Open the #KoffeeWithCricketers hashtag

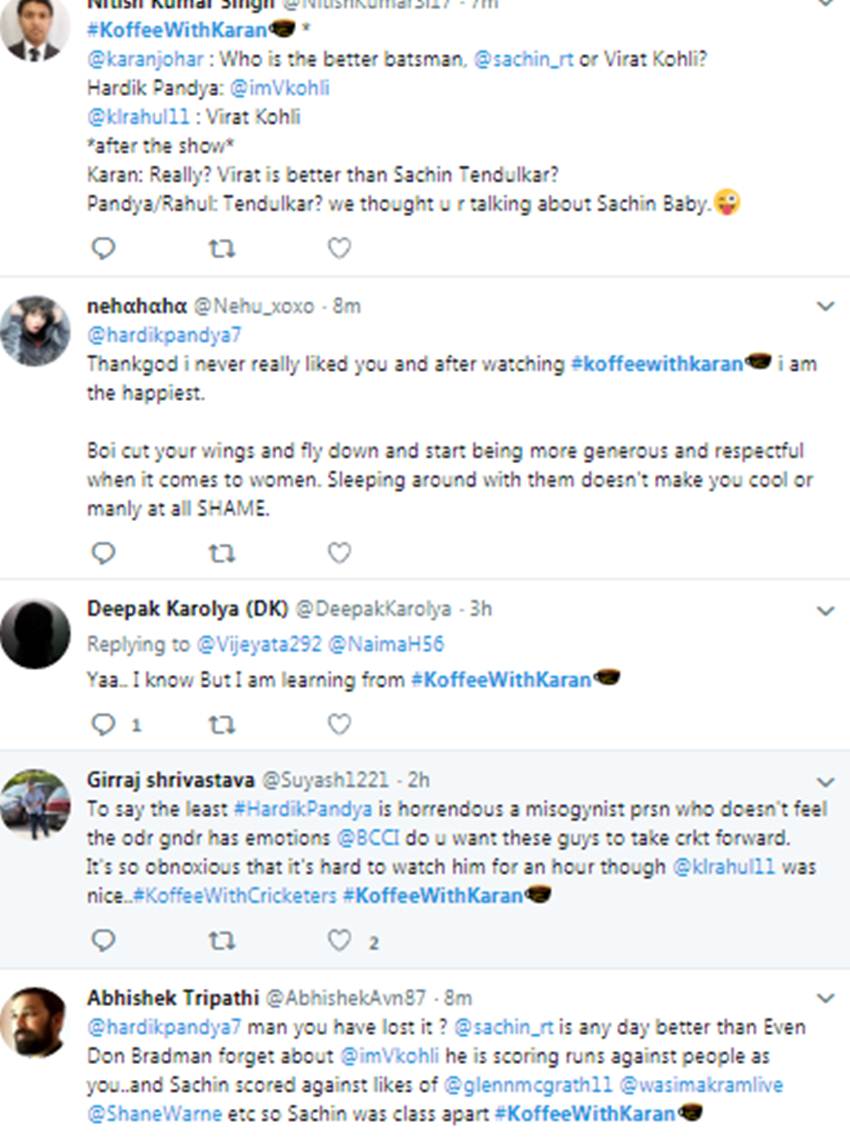tap(240, 895)
